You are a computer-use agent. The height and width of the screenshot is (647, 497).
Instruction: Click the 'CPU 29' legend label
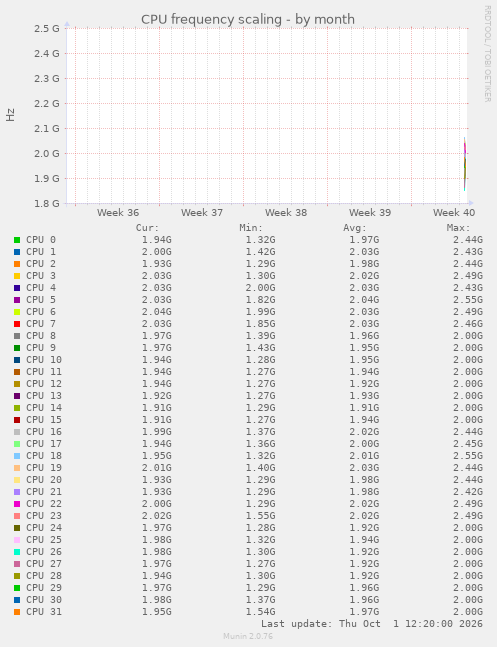coord(44,588)
